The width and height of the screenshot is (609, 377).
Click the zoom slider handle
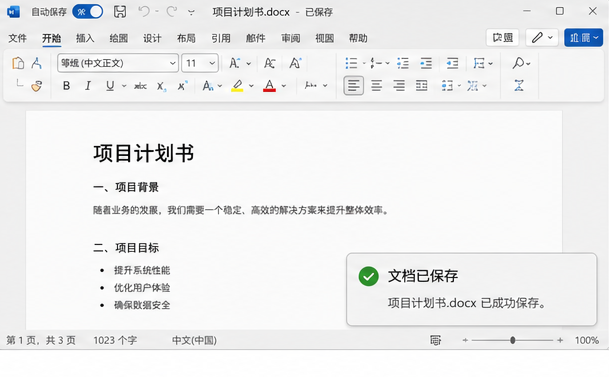tap(513, 340)
